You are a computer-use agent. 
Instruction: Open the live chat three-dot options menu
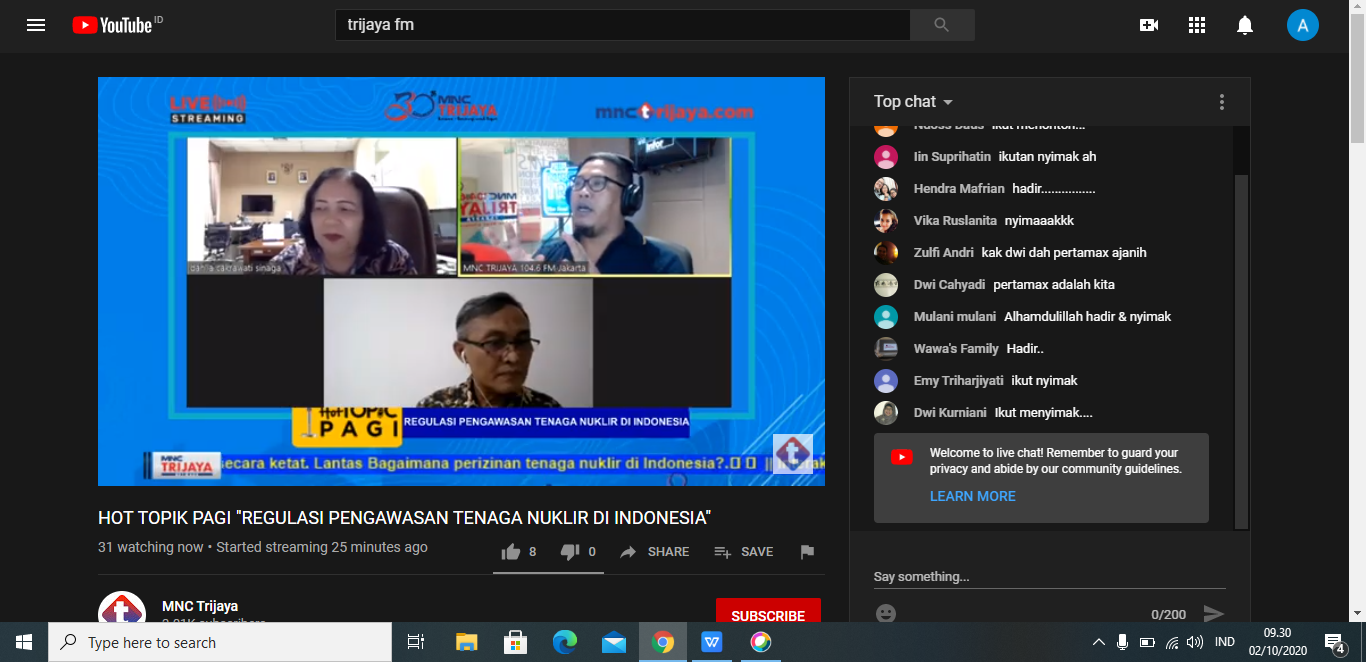pos(1221,102)
